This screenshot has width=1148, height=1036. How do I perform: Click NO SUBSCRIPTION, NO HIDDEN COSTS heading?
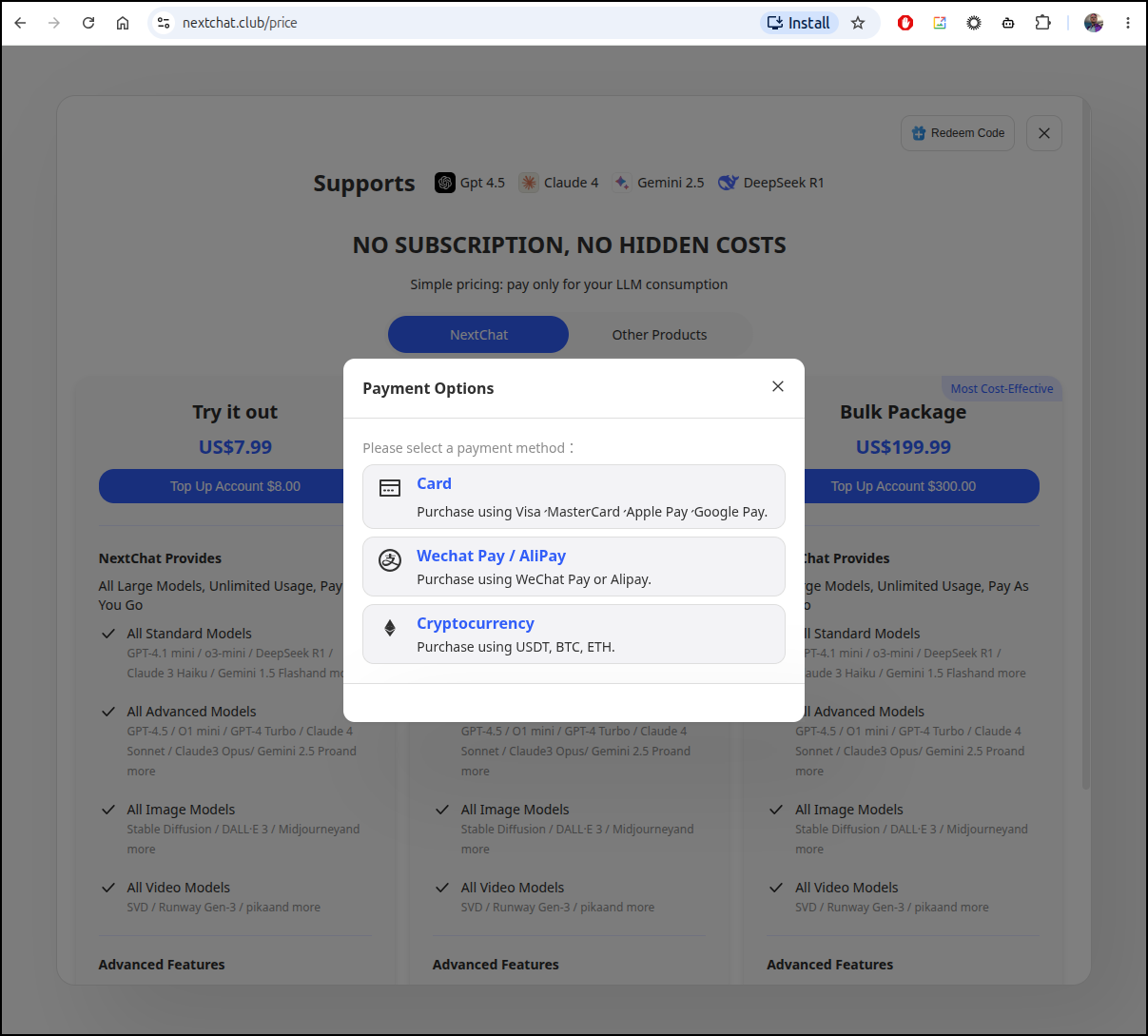pos(569,245)
